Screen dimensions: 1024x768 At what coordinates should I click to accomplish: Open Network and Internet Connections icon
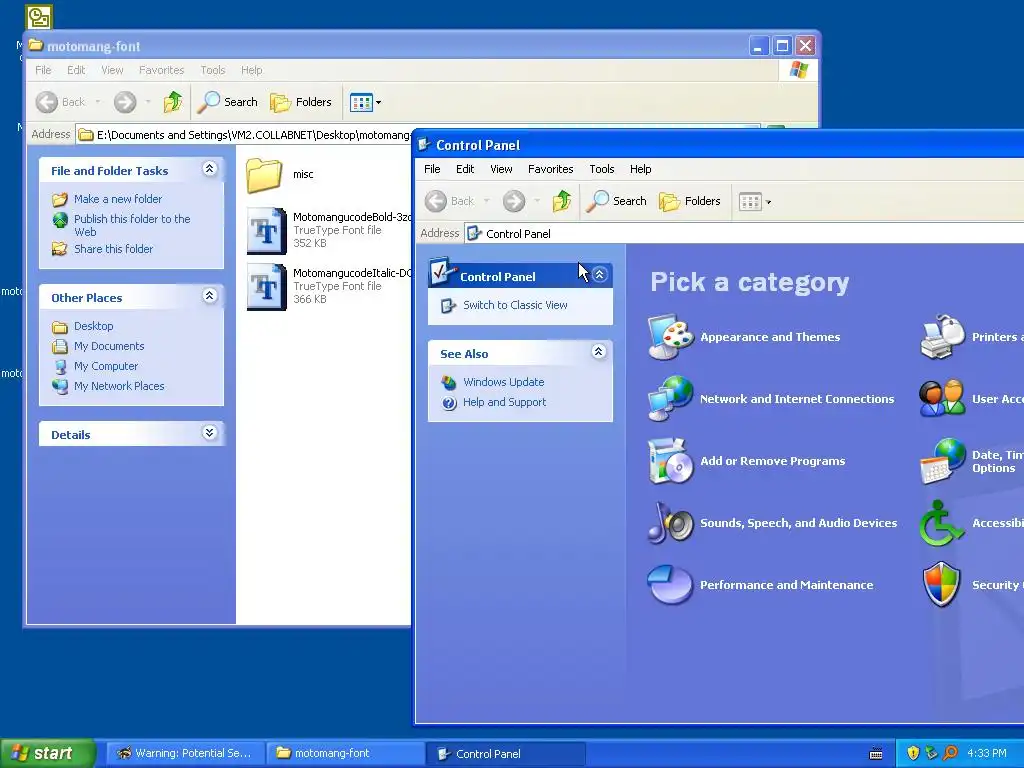(x=671, y=398)
